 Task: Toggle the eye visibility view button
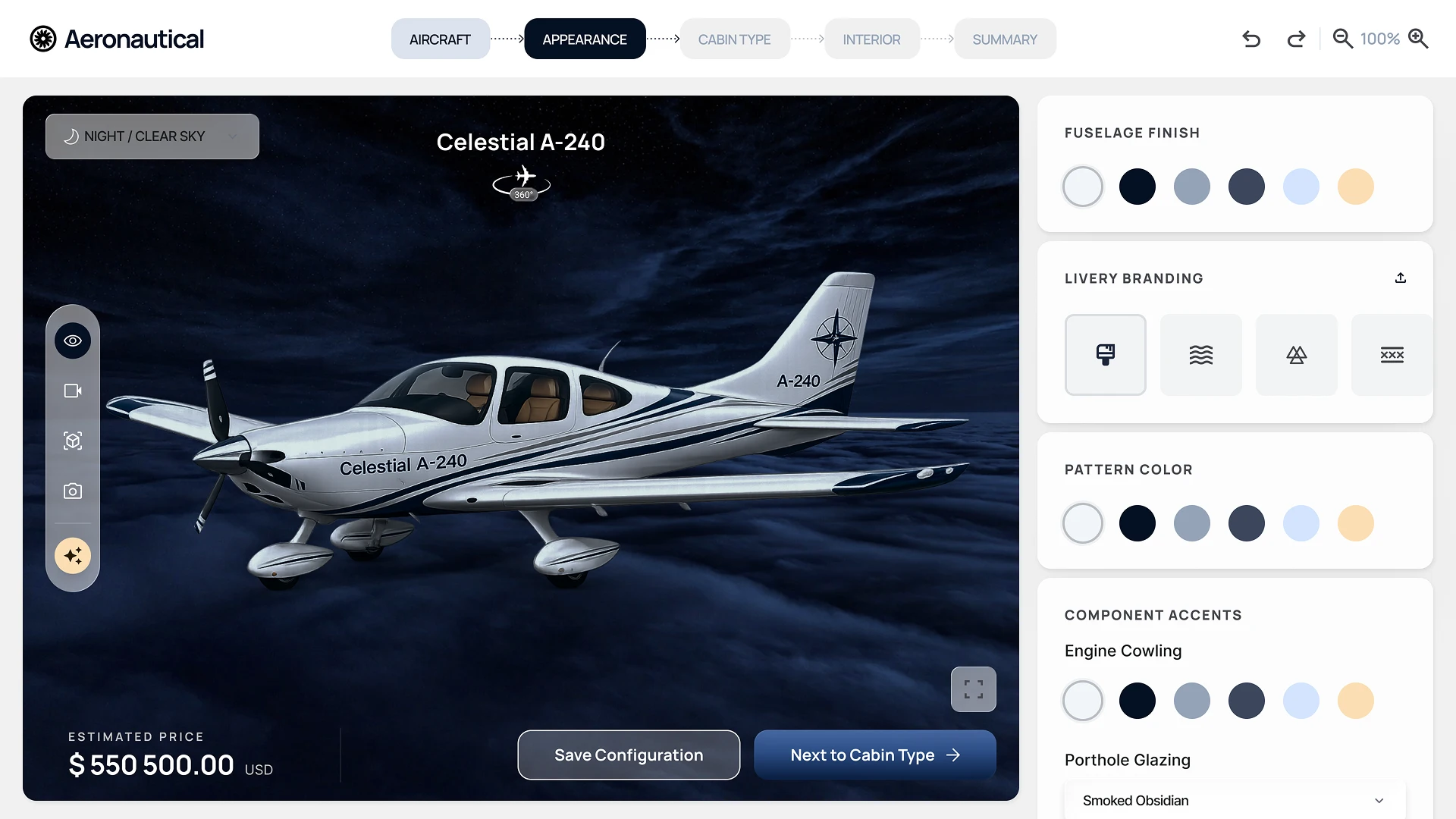pyautogui.click(x=73, y=340)
